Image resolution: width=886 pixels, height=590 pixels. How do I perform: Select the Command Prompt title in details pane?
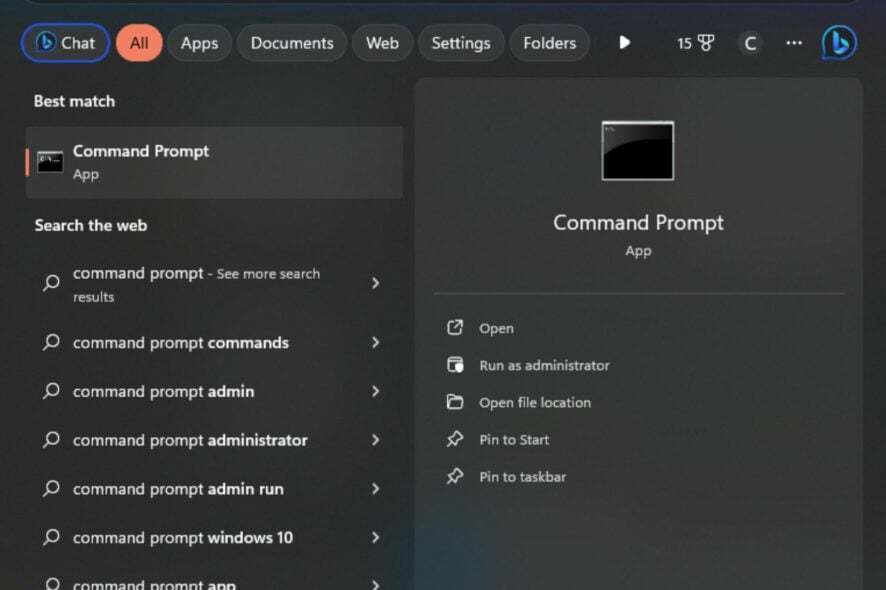pyautogui.click(x=639, y=223)
